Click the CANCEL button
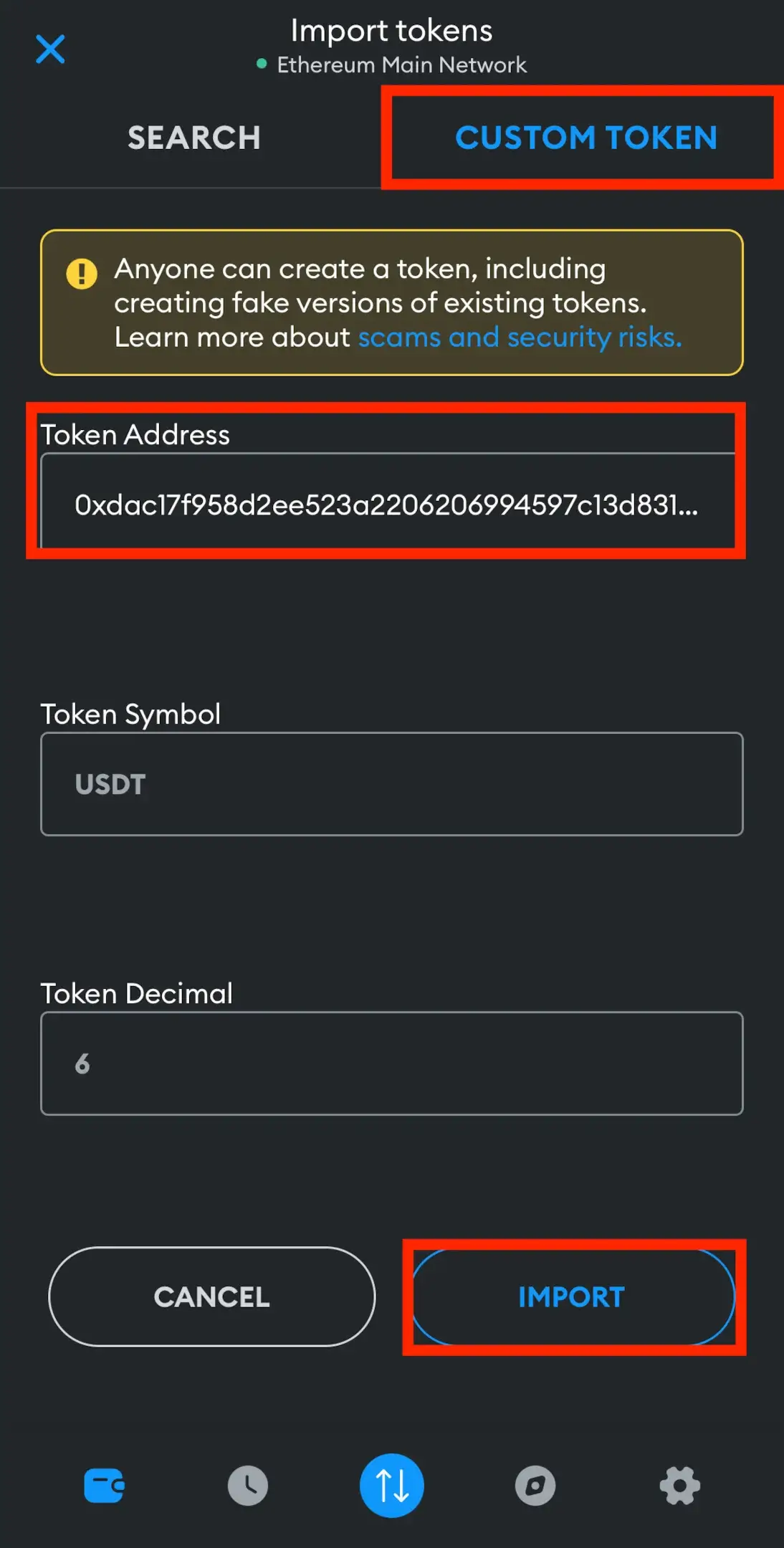This screenshot has height=1548, width=784. pyautogui.click(x=212, y=1296)
